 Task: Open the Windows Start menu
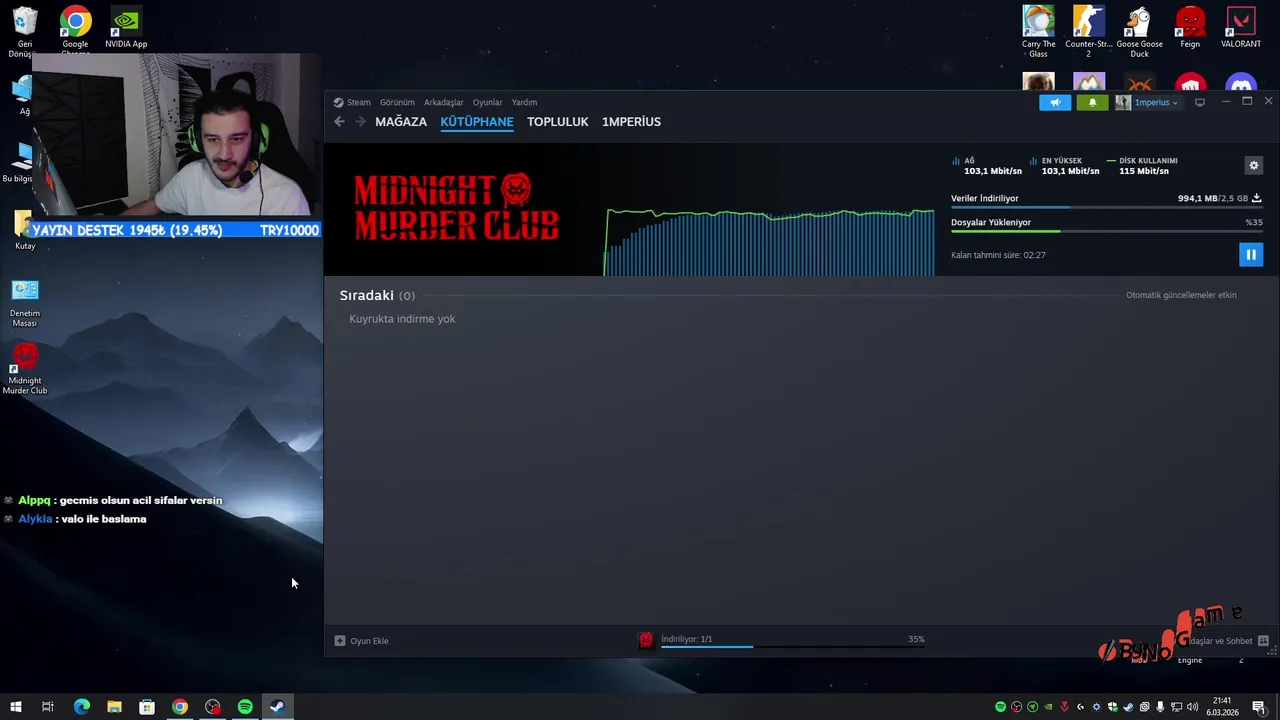pos(15,707)
